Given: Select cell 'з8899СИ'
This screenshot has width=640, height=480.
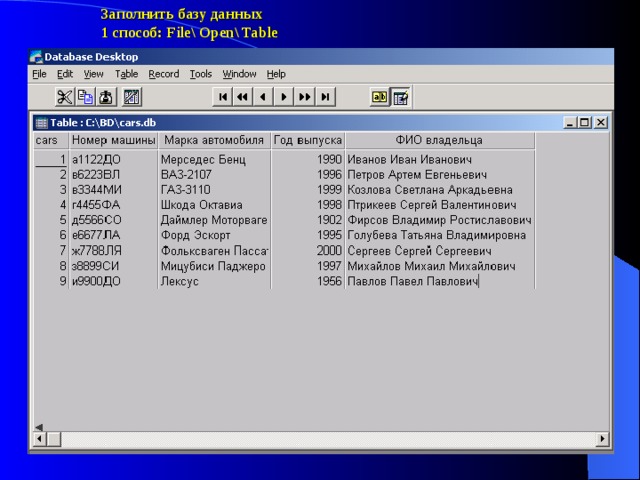Looking at the screenshot, I should point(113,266).
